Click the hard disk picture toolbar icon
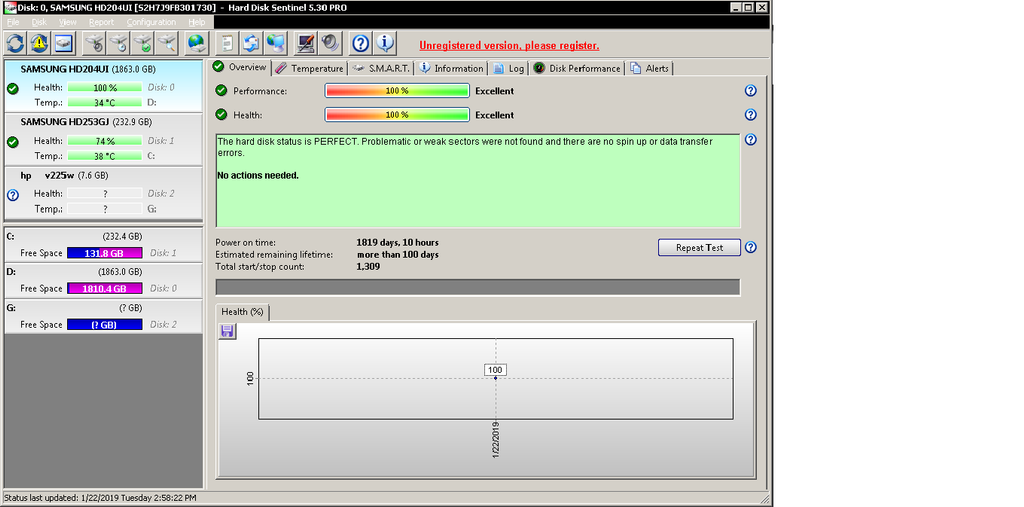Screen dimensions: 1024x507 click(x=64, y=44)
